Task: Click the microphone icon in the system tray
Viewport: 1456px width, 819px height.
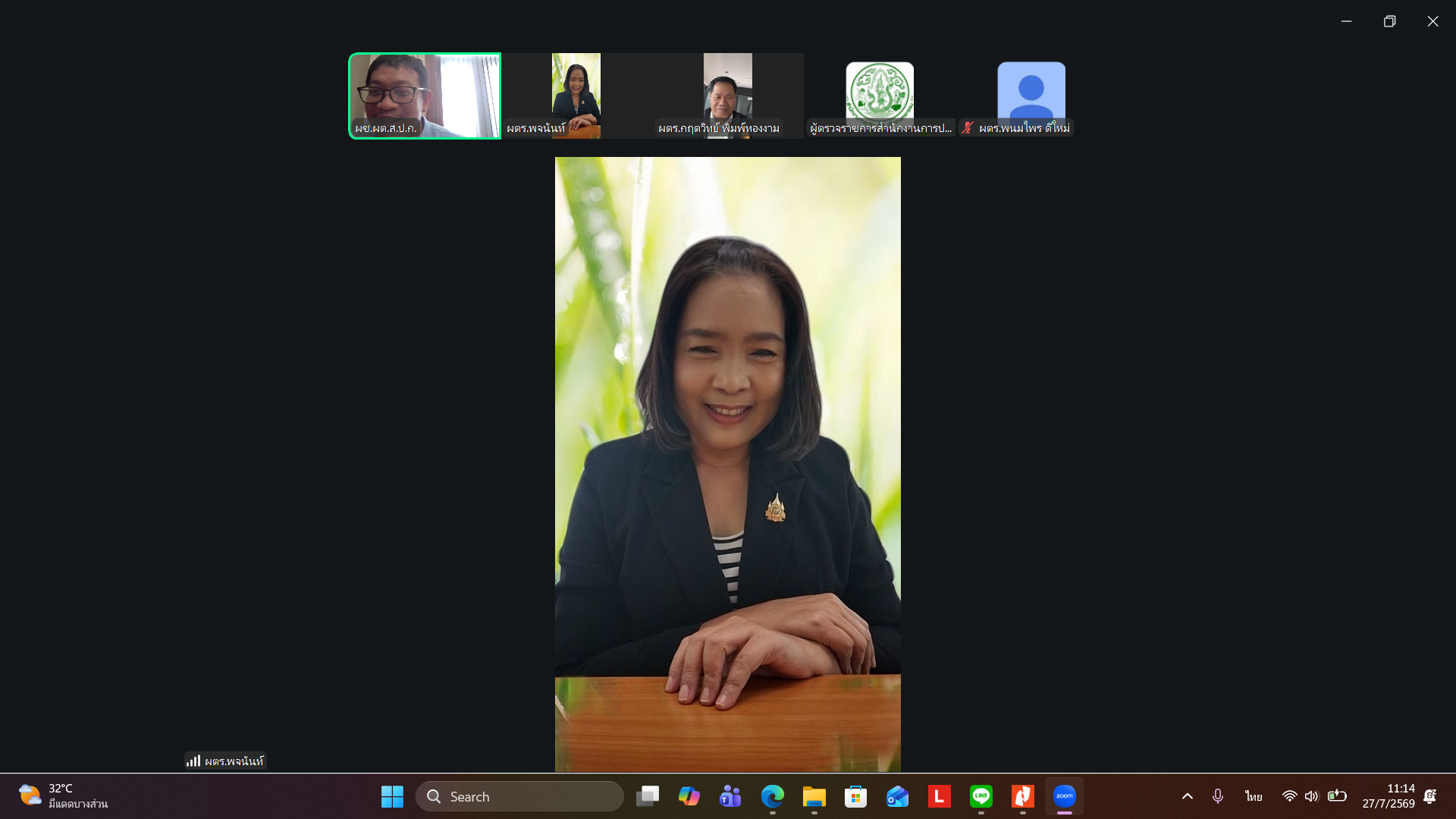Action: [1218, 796]
